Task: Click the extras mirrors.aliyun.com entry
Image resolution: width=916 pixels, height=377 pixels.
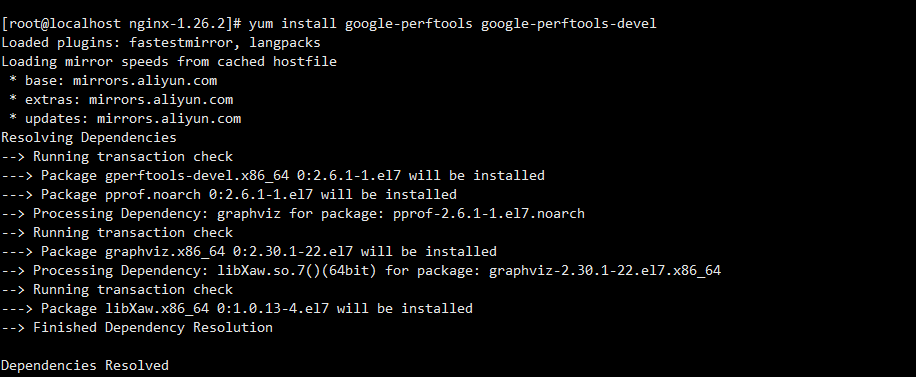Action: tap(121, 100)
